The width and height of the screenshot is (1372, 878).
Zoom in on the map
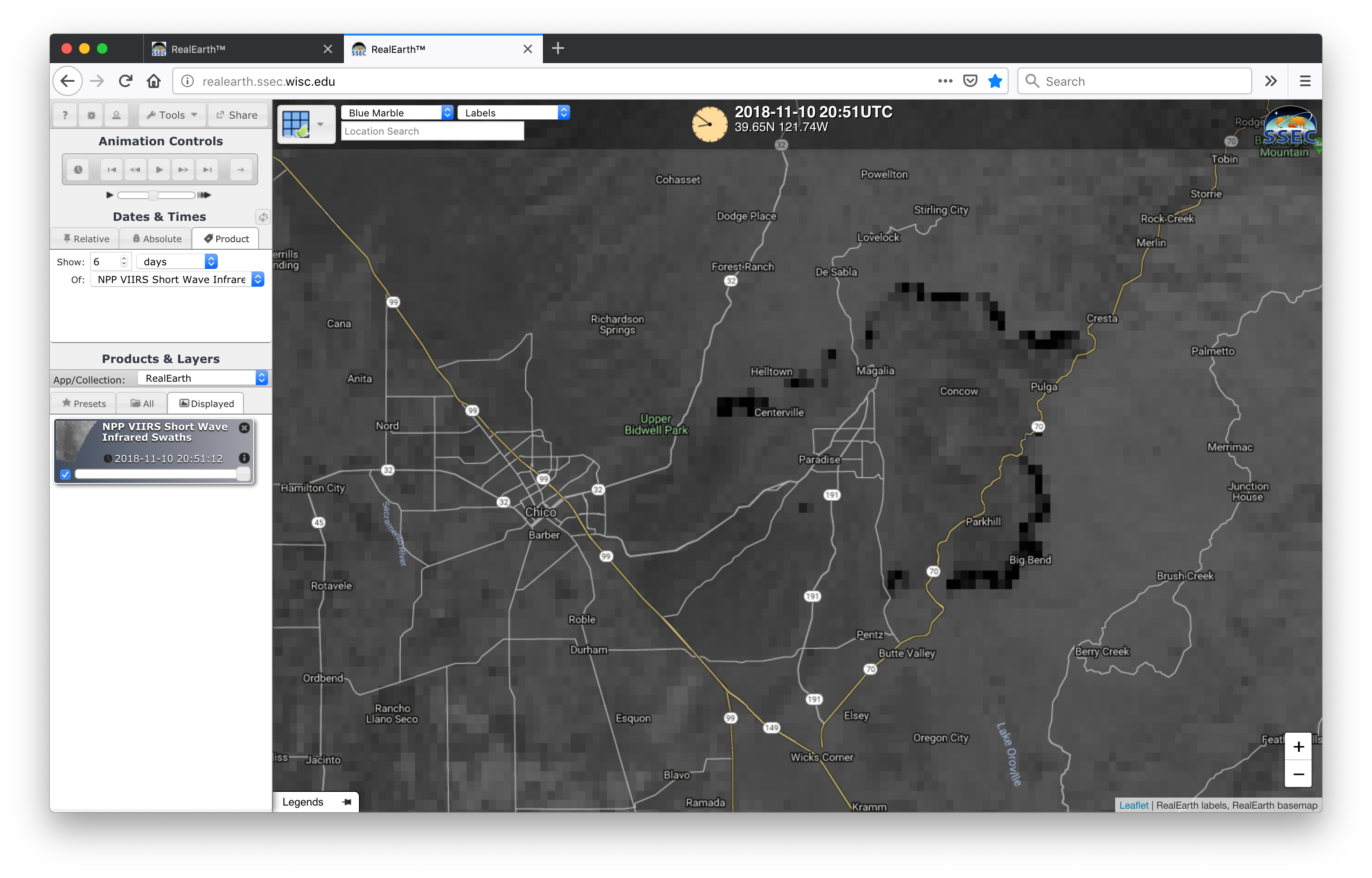coord(1298,747)
